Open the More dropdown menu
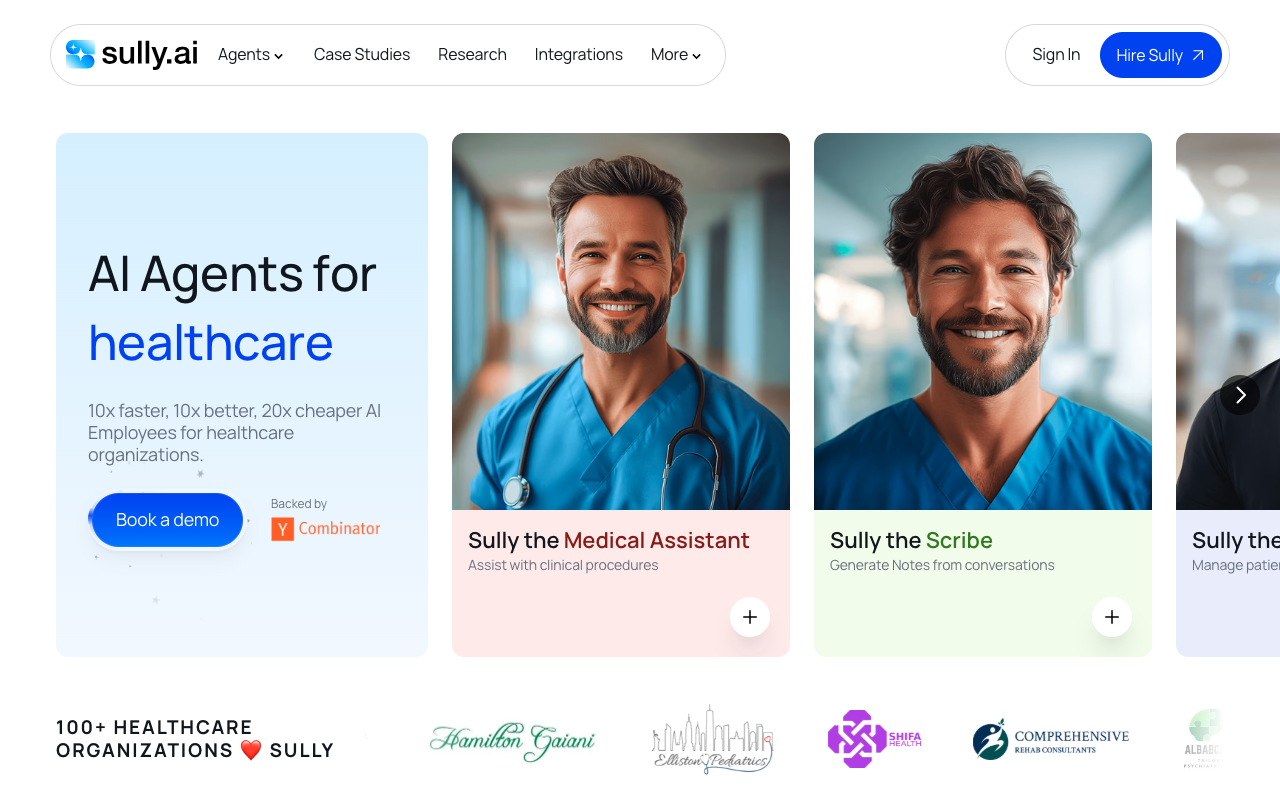Image resolution: width=1280 pixels, height=800 pixels. 676,54
